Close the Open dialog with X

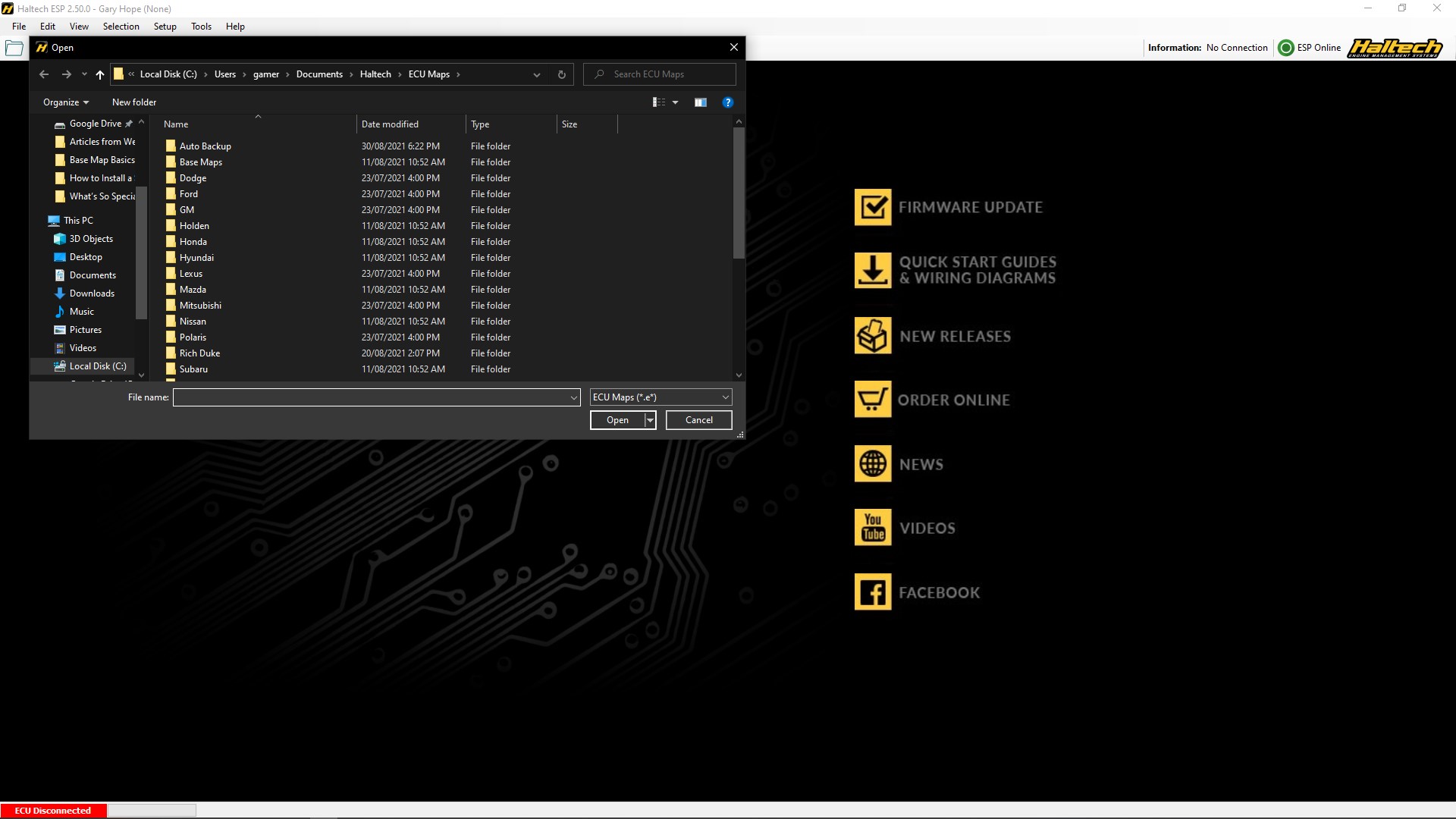(x=733, y=47)
